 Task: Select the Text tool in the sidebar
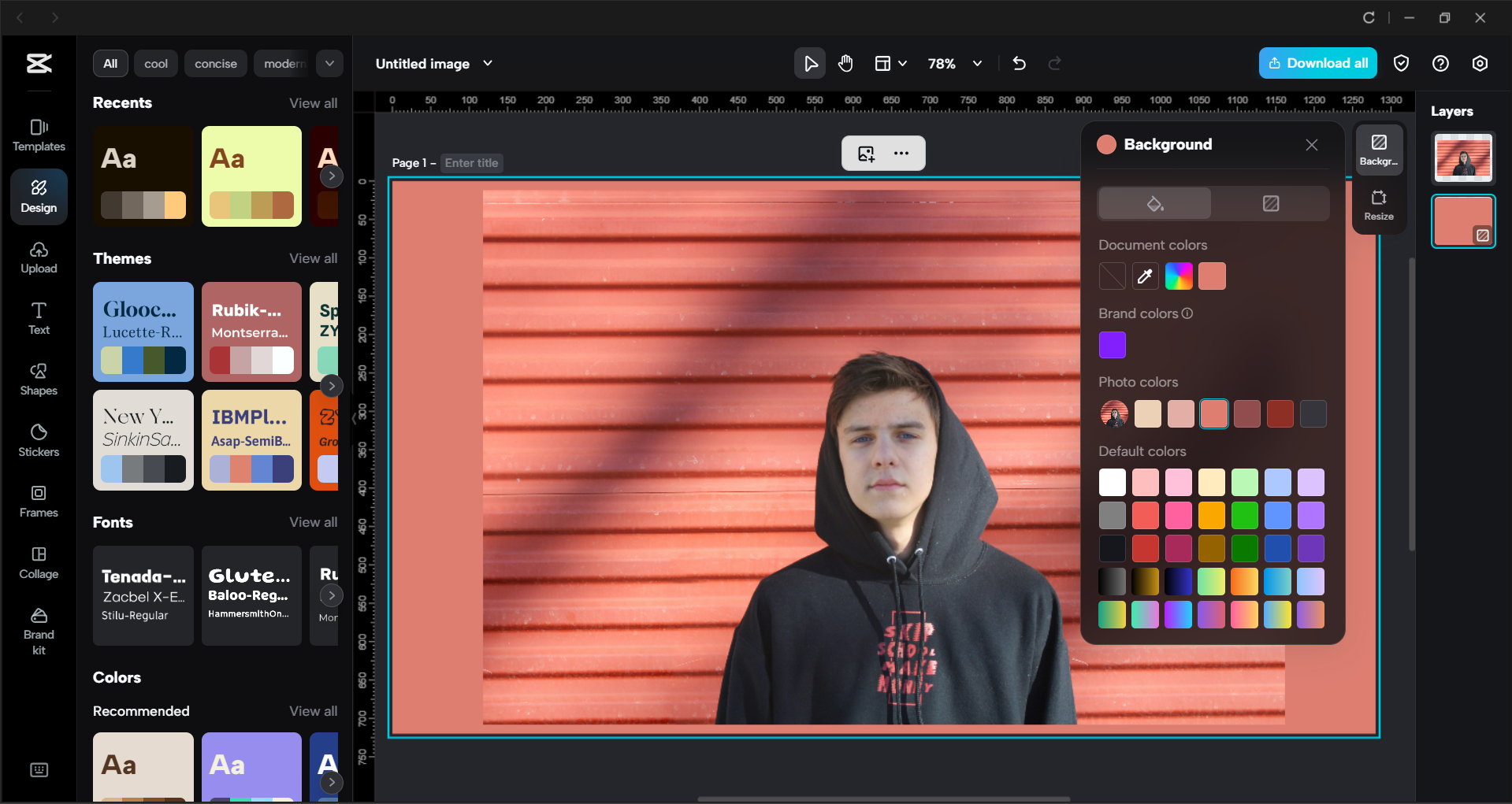[39, 317]
